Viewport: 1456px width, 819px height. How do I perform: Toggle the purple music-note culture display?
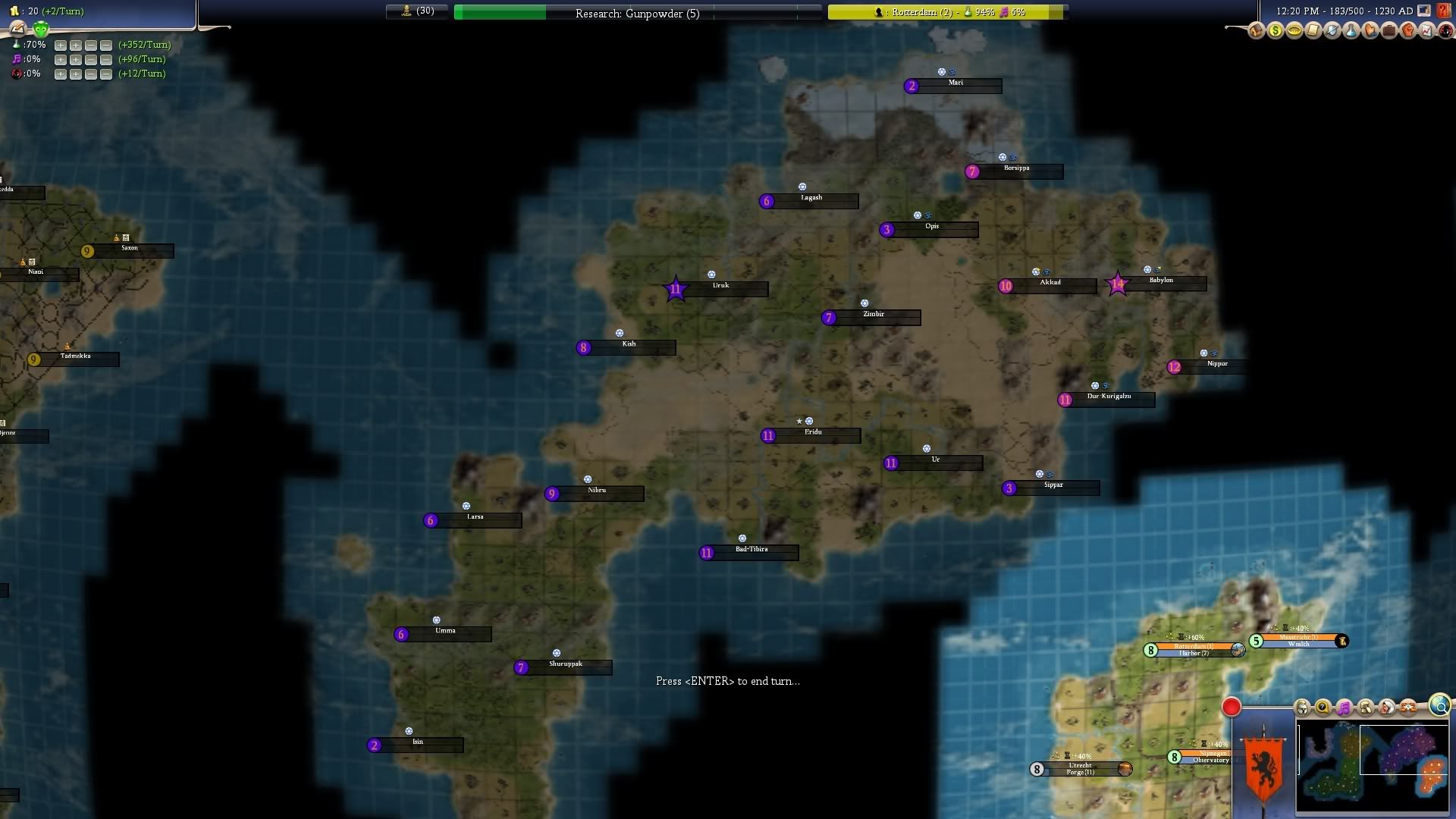[x=1345, y=708]
